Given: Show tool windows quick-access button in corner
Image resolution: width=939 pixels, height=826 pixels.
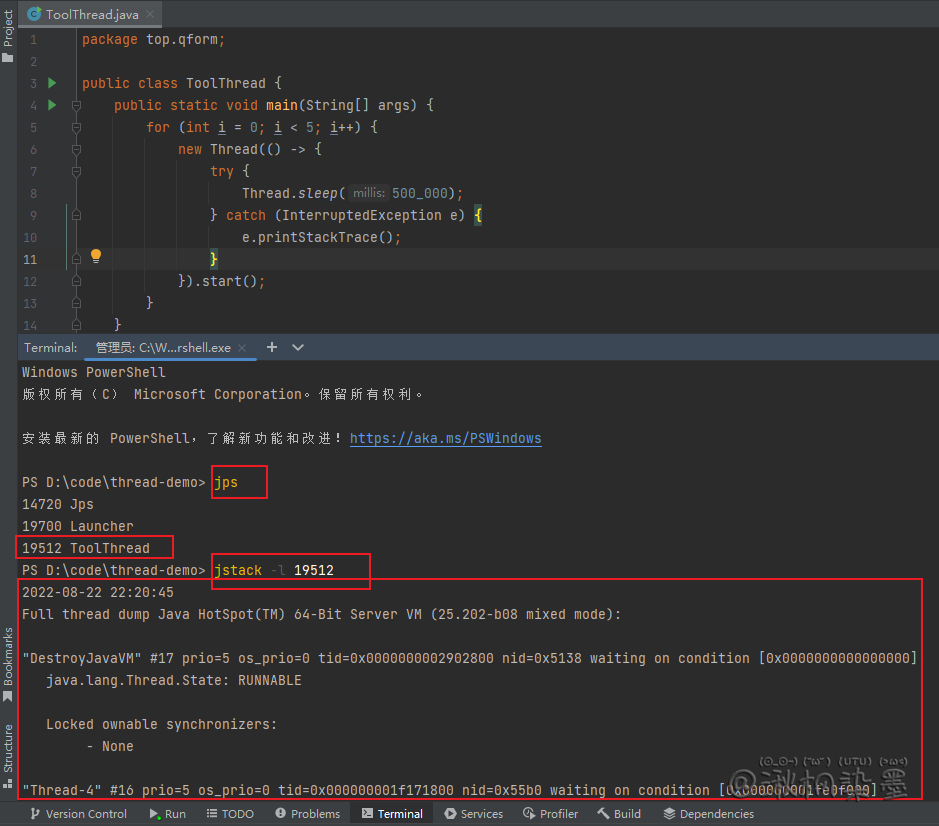Looking at the screenshot, I should point(8,814).
